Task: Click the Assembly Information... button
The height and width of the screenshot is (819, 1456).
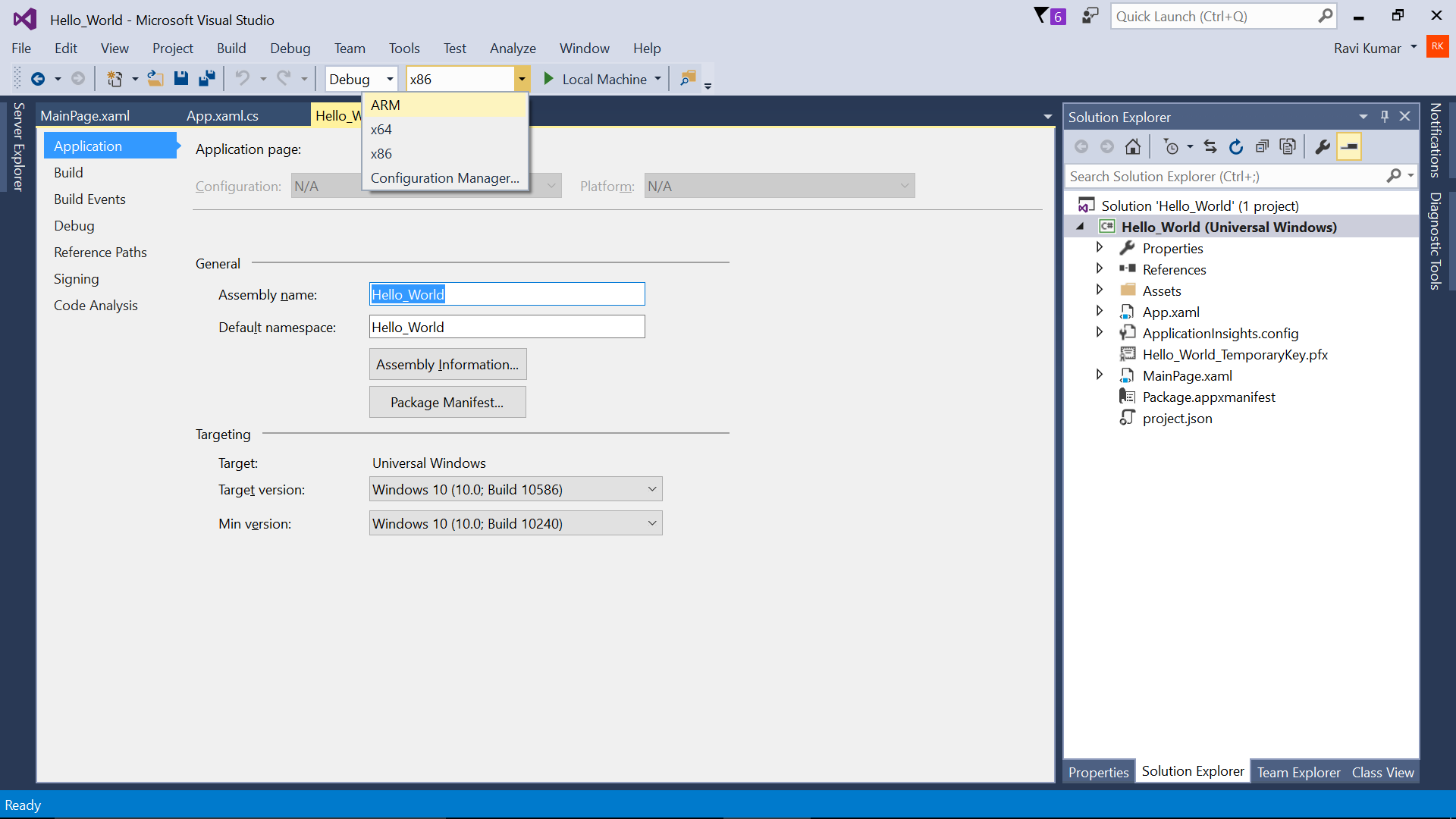Action: 447,365
